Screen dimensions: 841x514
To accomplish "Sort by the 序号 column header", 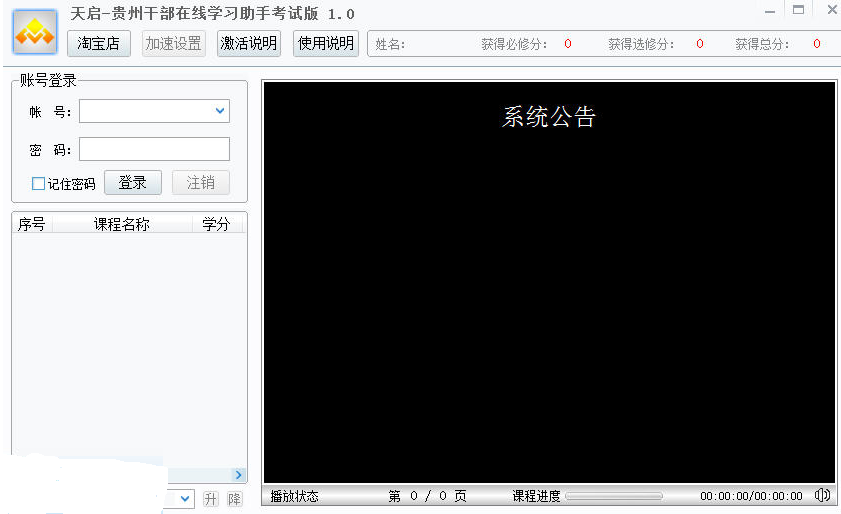I will (32, 224).
